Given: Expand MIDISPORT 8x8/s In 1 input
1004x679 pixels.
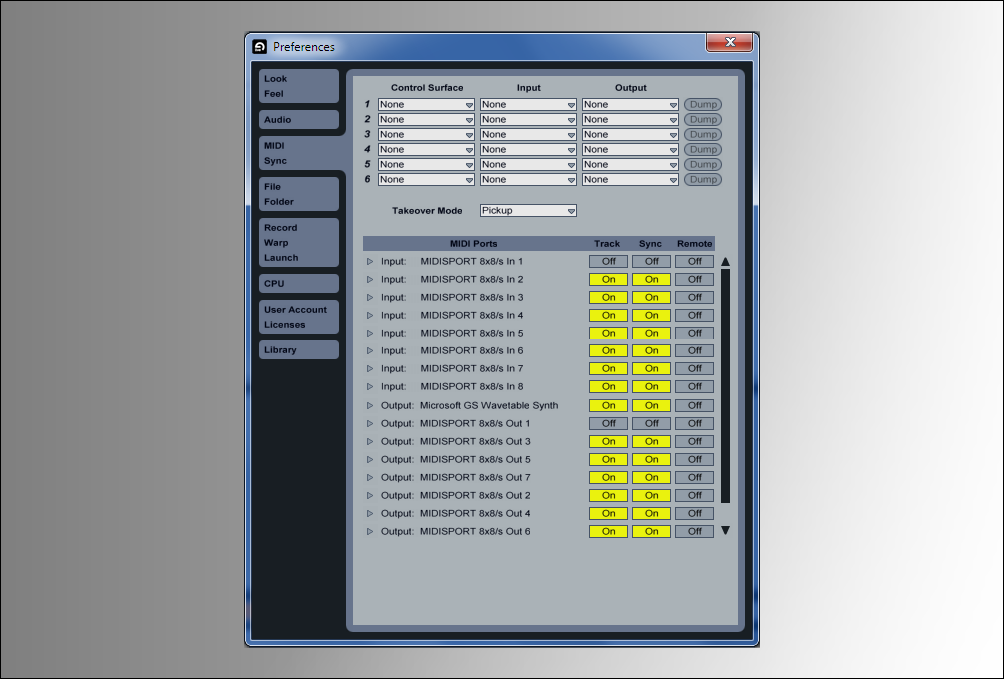Looking at the screenshot, I should (x=370, y=262).
